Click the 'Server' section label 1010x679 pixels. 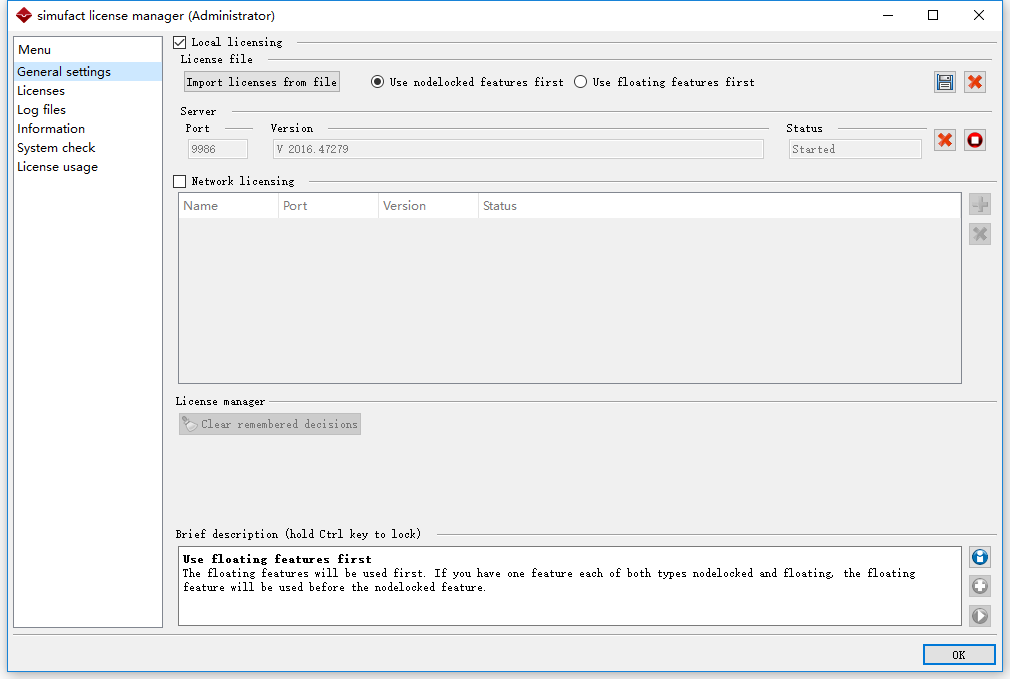click(x=198, y=111)
